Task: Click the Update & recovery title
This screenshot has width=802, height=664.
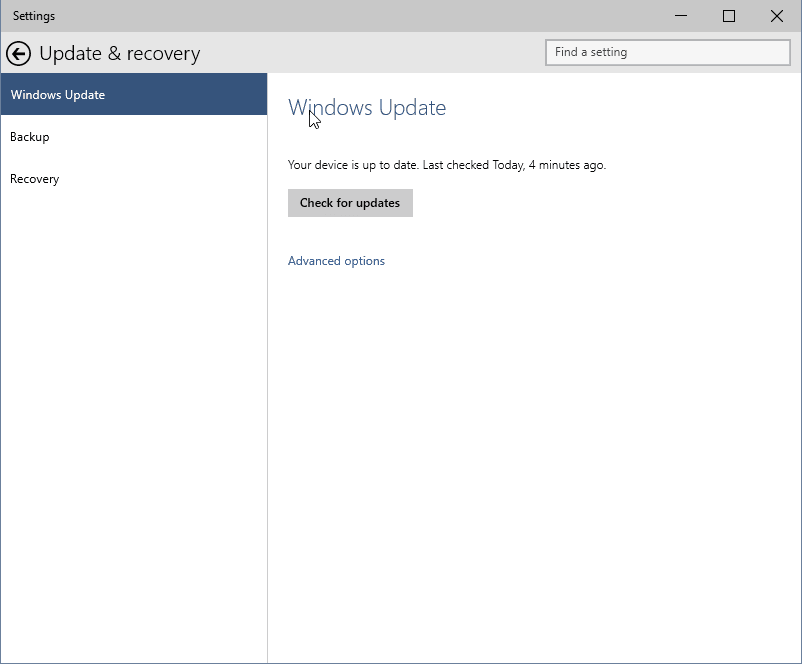Action: click(x=120, y=53)
